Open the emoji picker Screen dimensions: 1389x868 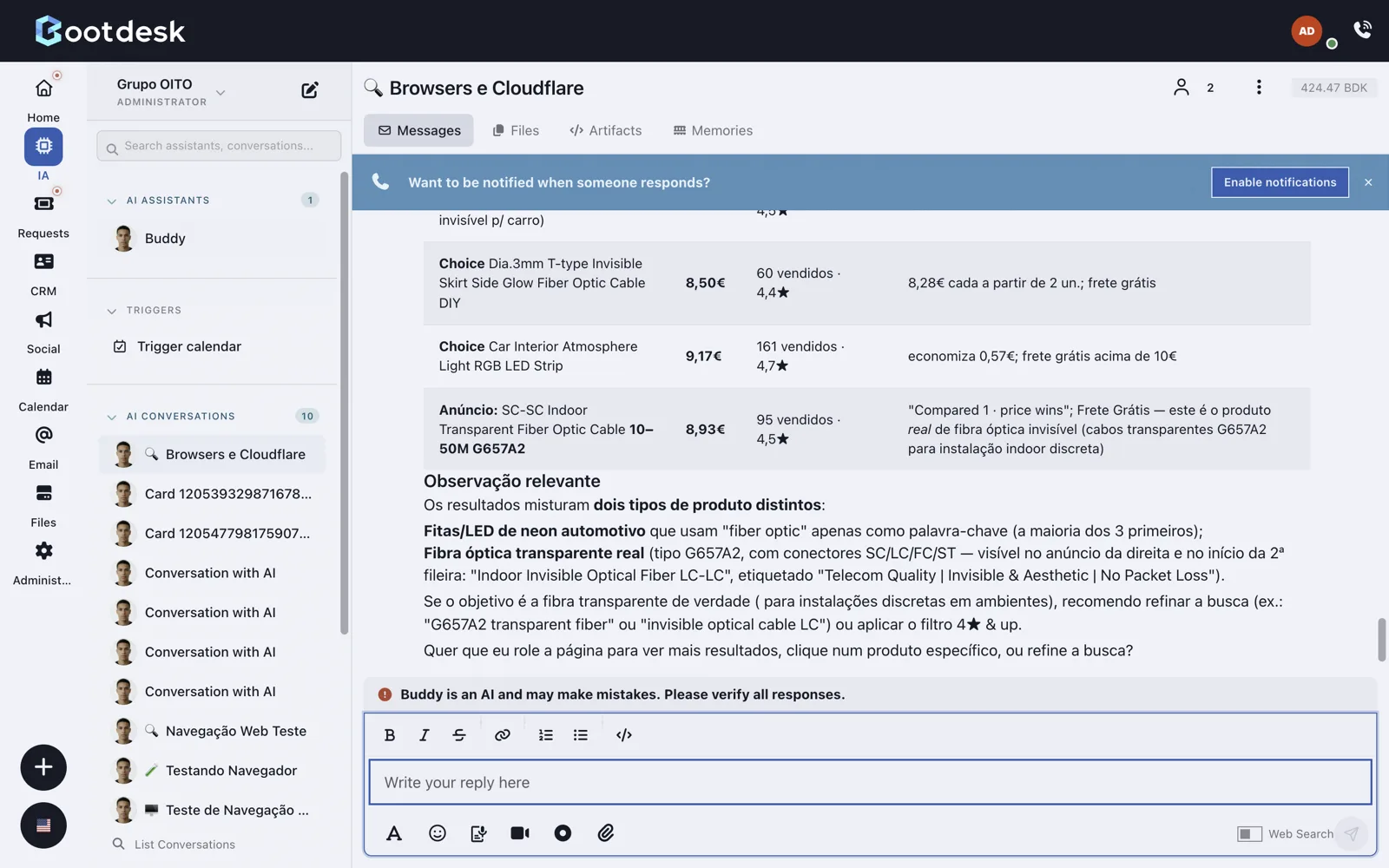tap(438, 833)
